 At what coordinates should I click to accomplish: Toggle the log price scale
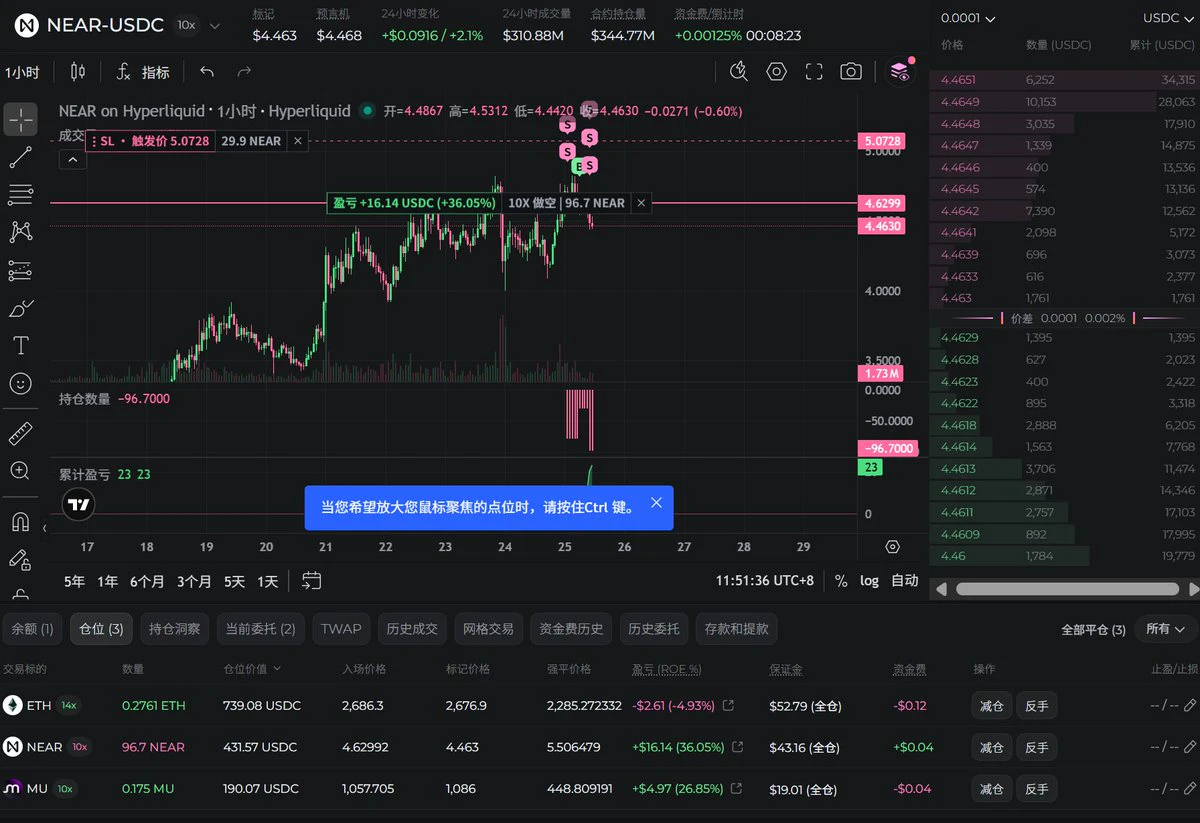pos(869,581)
